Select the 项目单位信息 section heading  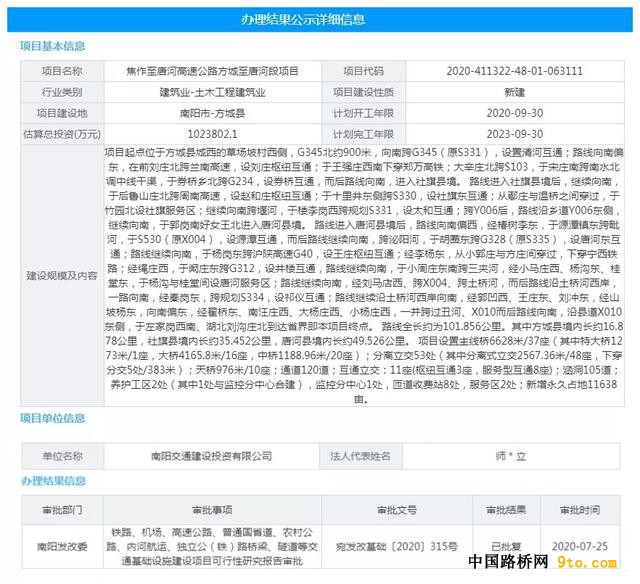point(53,418)
